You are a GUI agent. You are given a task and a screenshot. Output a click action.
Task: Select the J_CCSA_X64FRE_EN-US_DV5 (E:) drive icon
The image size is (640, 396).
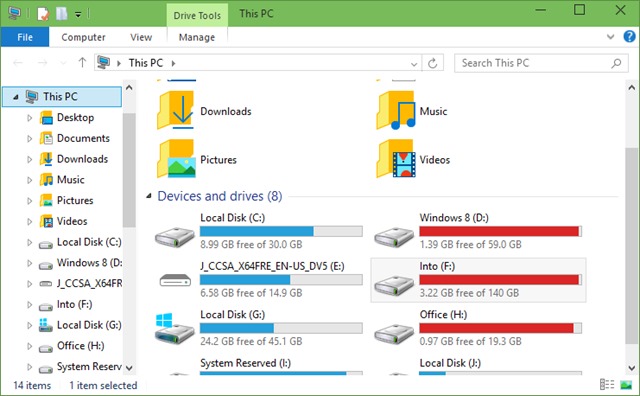(x=175, y=280)
